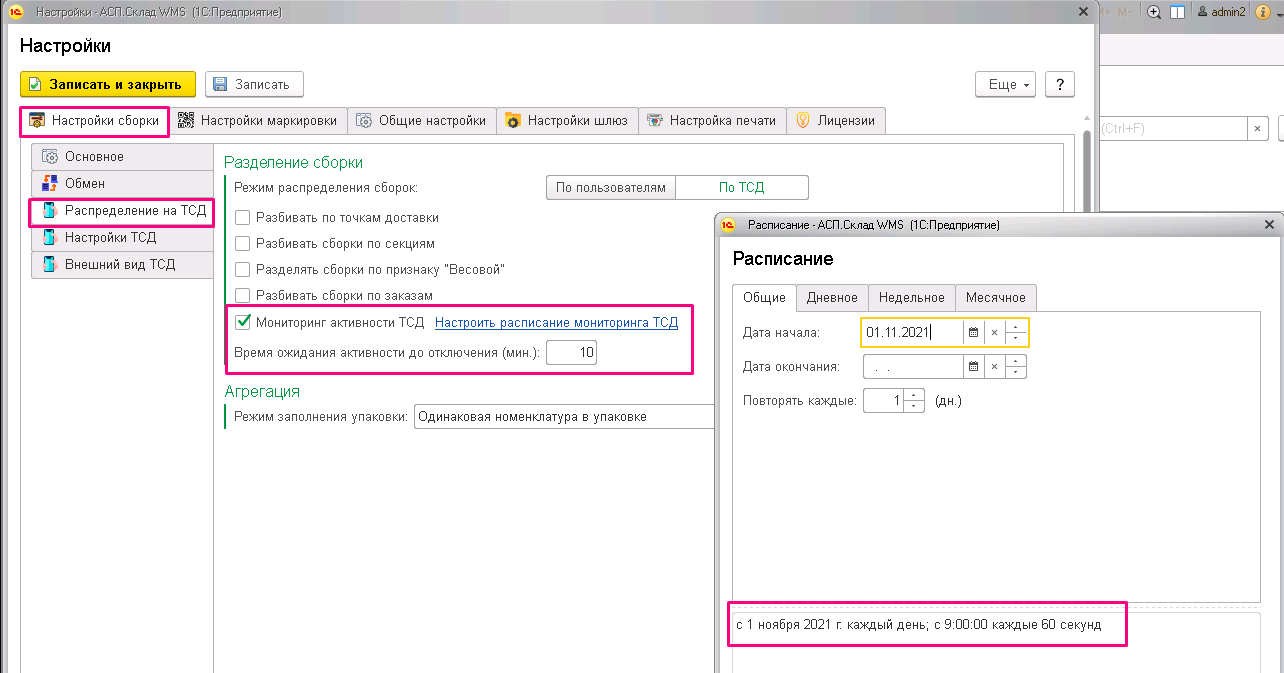Edit Время ожидания активности minutes field
1284x673 pixels.
(571, 353)
